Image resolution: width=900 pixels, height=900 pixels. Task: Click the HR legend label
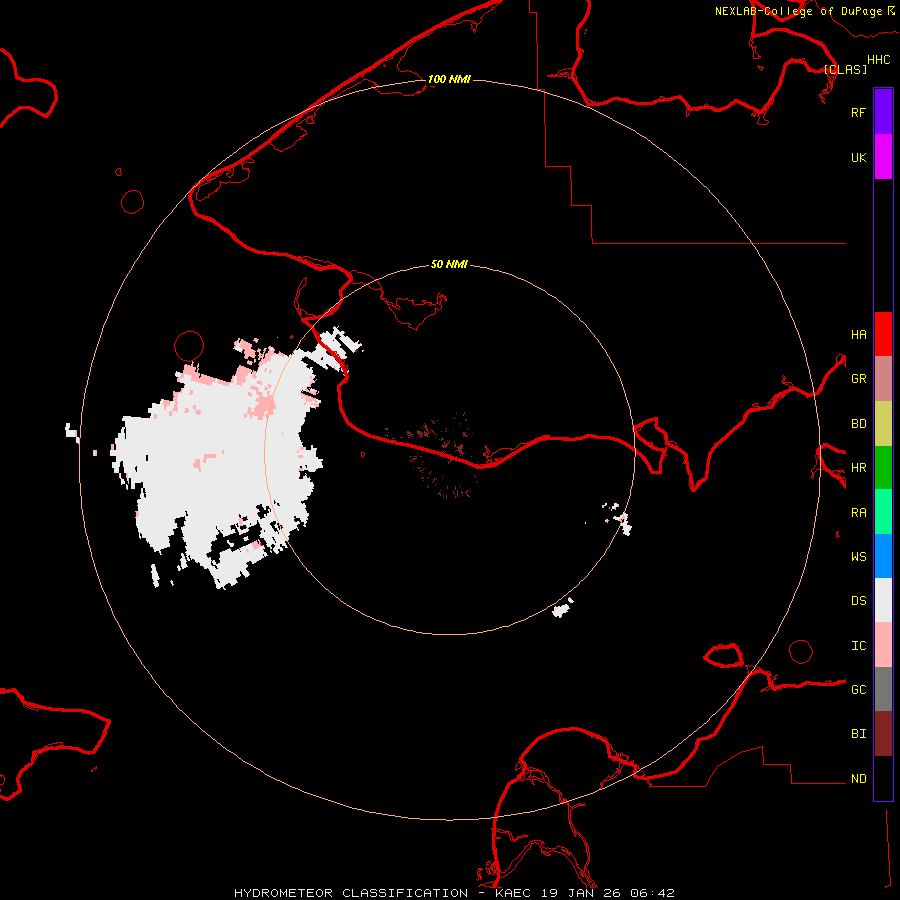coord(858,468)
